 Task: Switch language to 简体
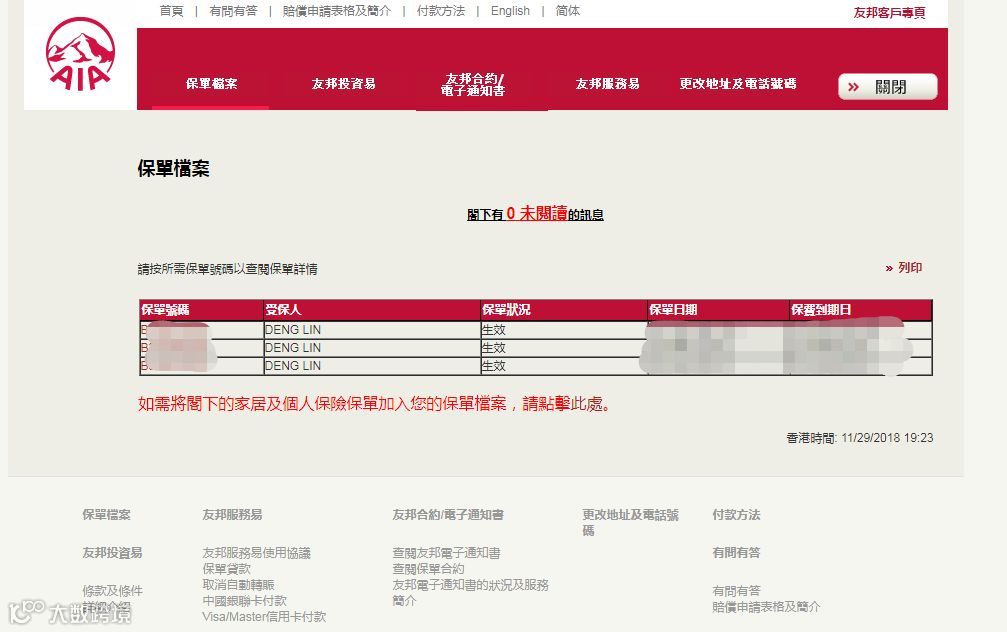tap(568, 11)
